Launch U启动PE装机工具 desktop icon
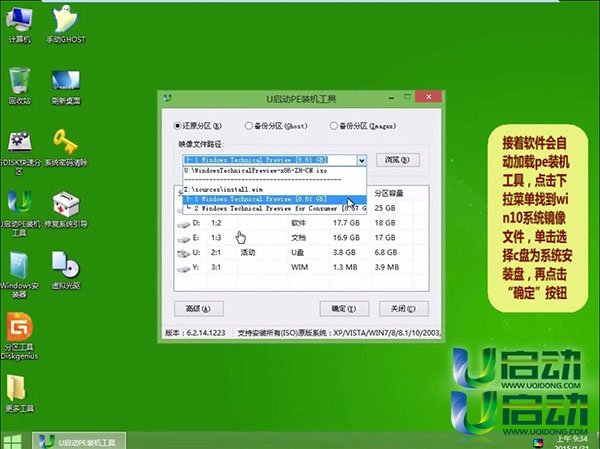 click(19, 214)
